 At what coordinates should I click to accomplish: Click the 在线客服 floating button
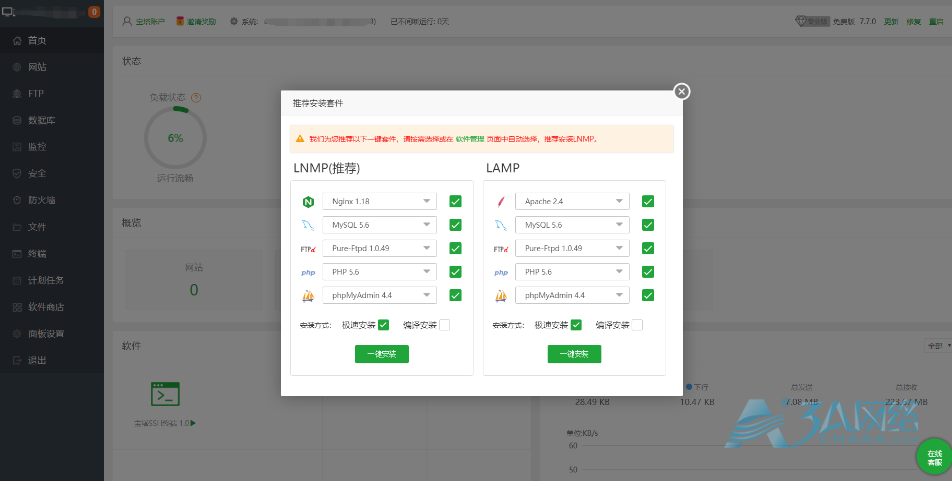click(x=934, y=458)
